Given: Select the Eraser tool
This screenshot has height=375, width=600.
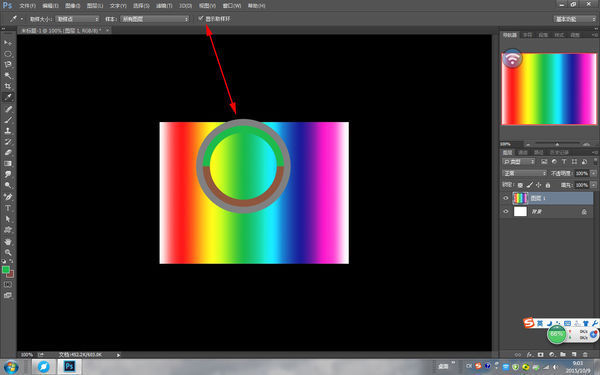Looking at the screenshot, I should (8, 152).
